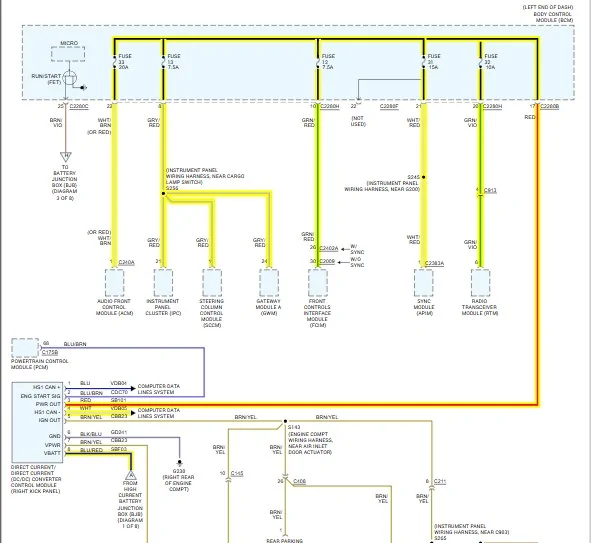The image size is (592, 543).
Task: Select the Powertrain Control Module box
Action: tap(25, 348)
